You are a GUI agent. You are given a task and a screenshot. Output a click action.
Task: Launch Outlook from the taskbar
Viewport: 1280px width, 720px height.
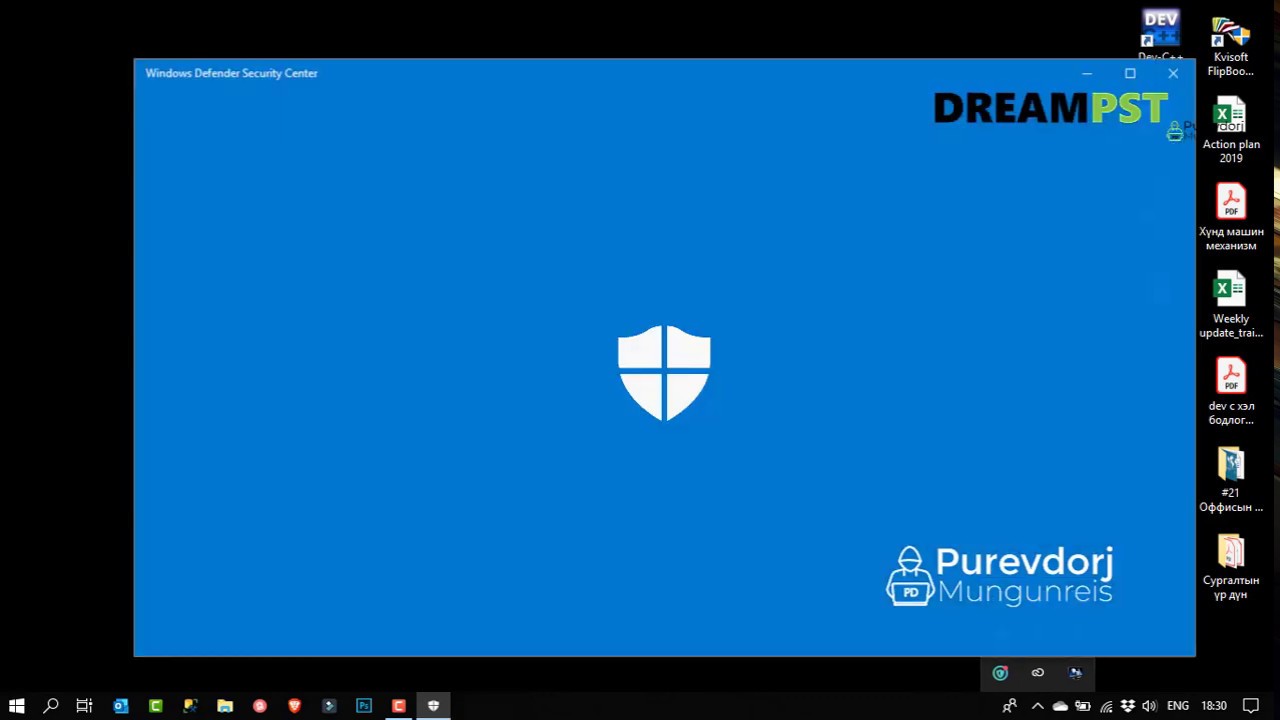[x=121, y=706]
